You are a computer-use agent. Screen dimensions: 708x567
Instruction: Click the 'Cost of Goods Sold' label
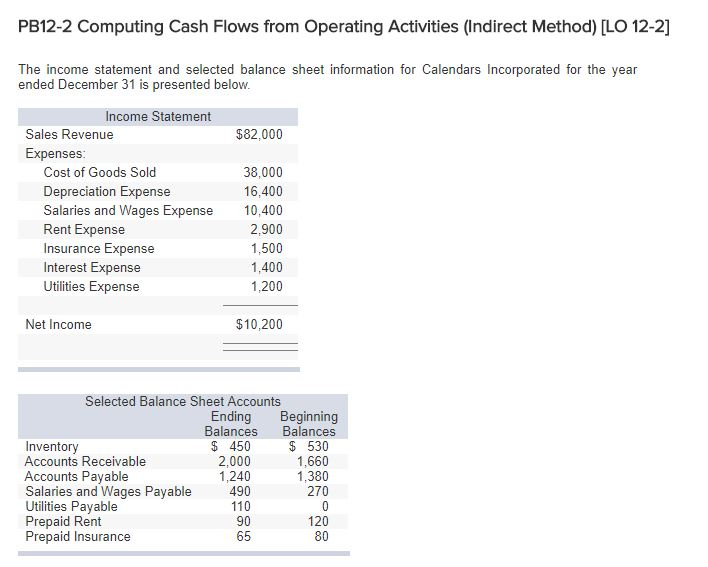coord(100,172)
